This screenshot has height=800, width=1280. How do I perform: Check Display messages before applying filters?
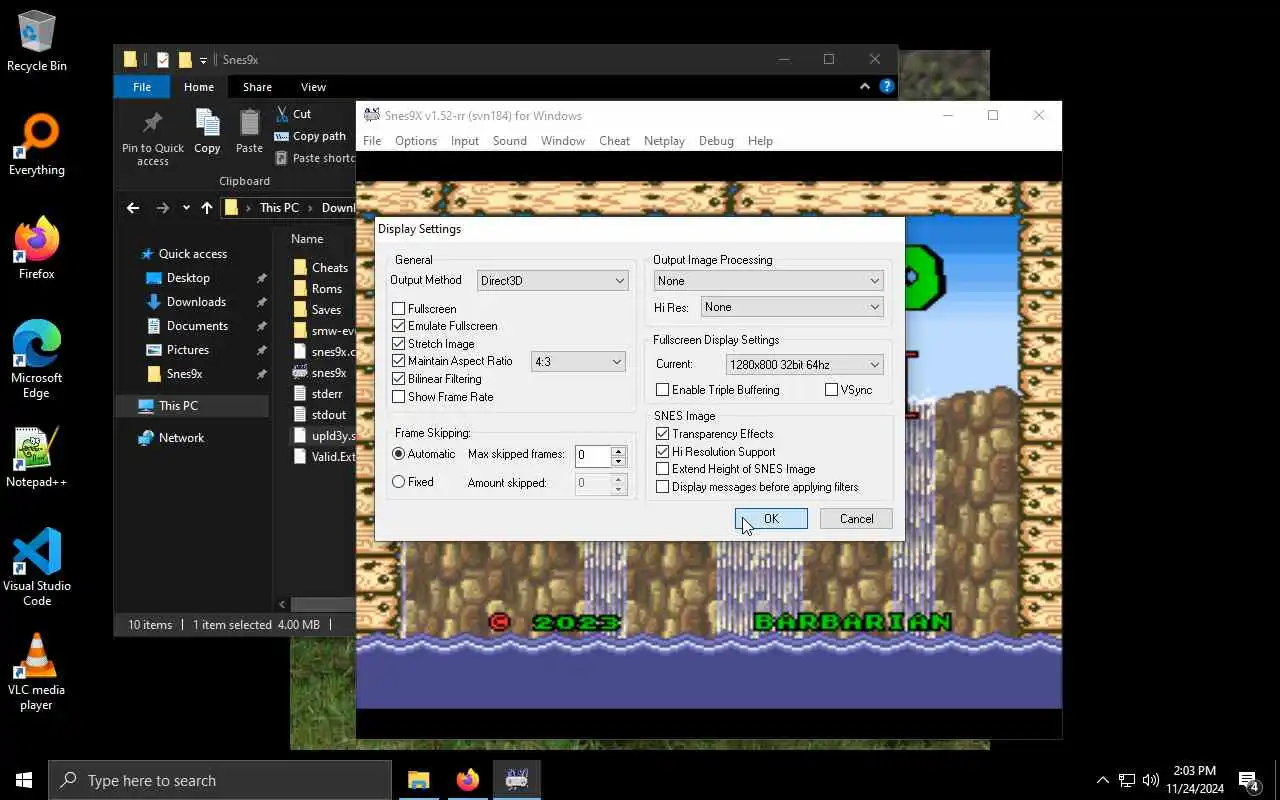tap(662, 487)
